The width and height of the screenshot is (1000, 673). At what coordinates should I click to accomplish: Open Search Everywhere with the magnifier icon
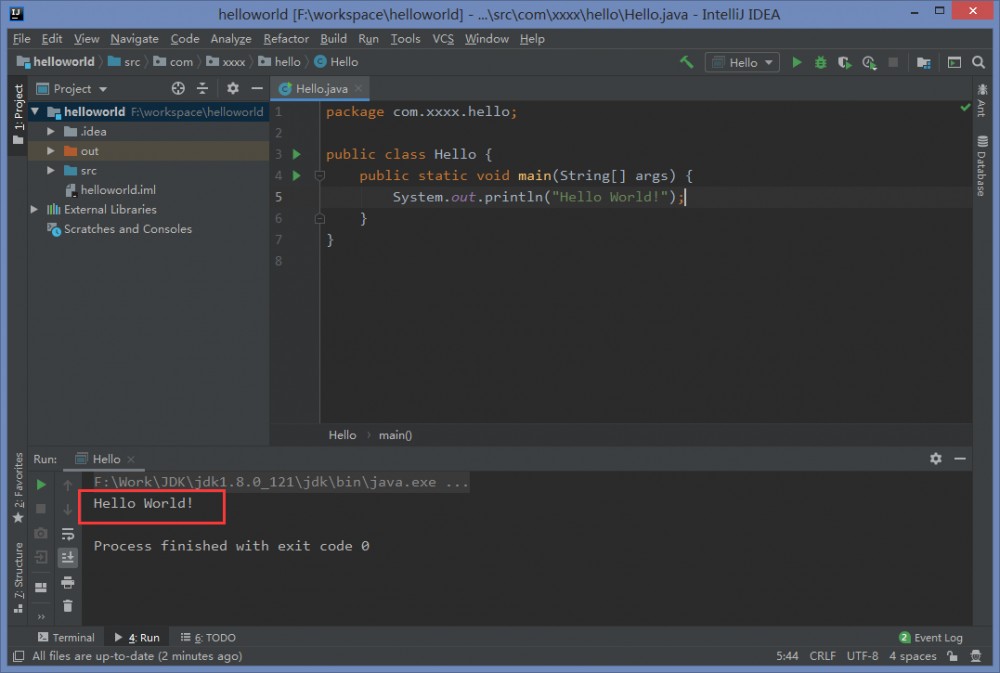(x=978, y=62)
